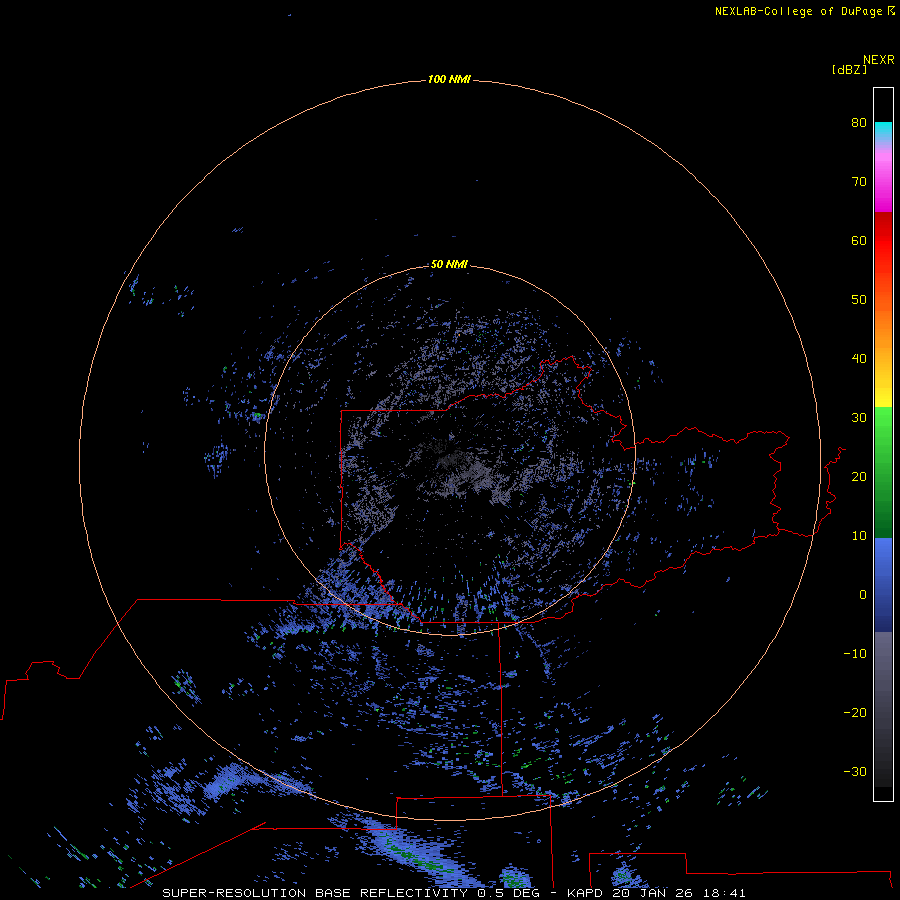Click the 60 value on dBZ scale
Image resolution: width=900 pixels, height=900 pixels.
tap(859, 241)
